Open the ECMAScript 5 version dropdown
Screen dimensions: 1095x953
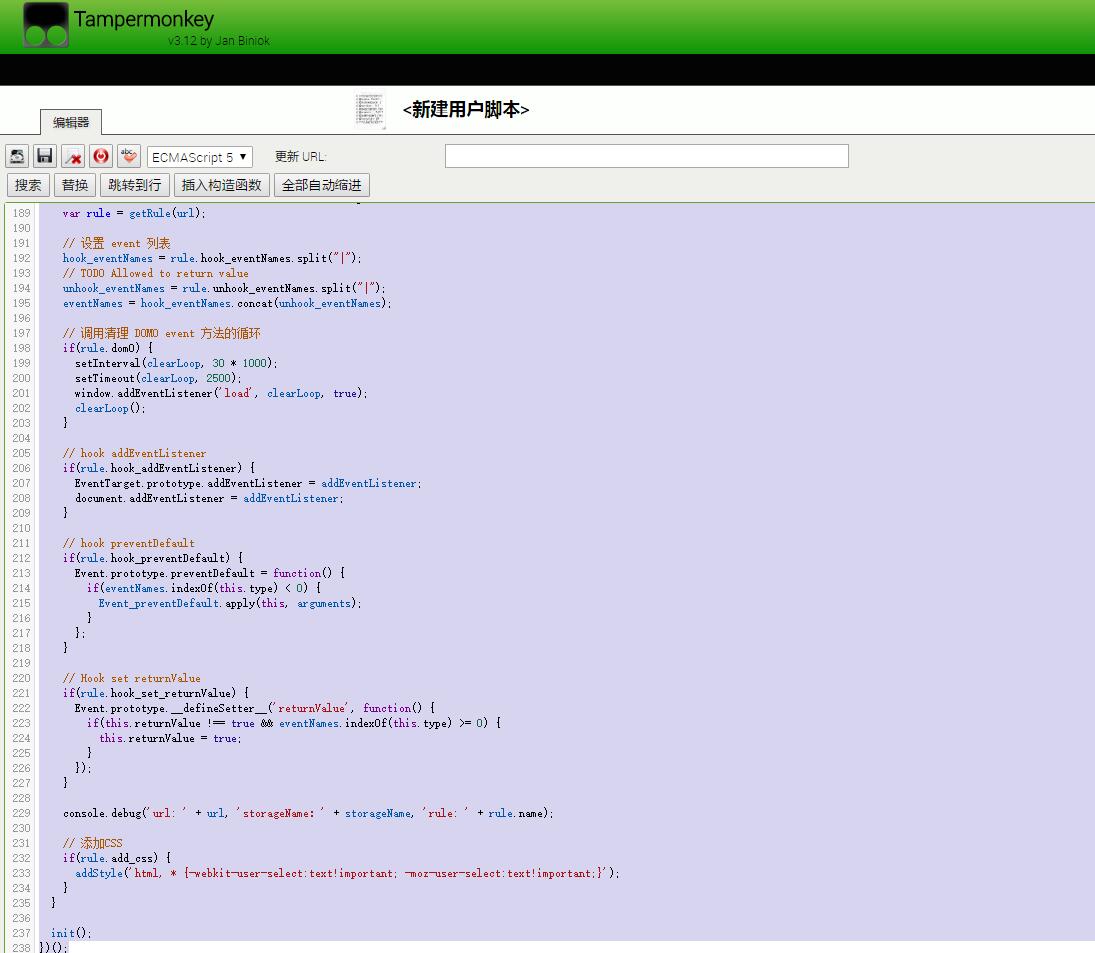pos(199,157)
